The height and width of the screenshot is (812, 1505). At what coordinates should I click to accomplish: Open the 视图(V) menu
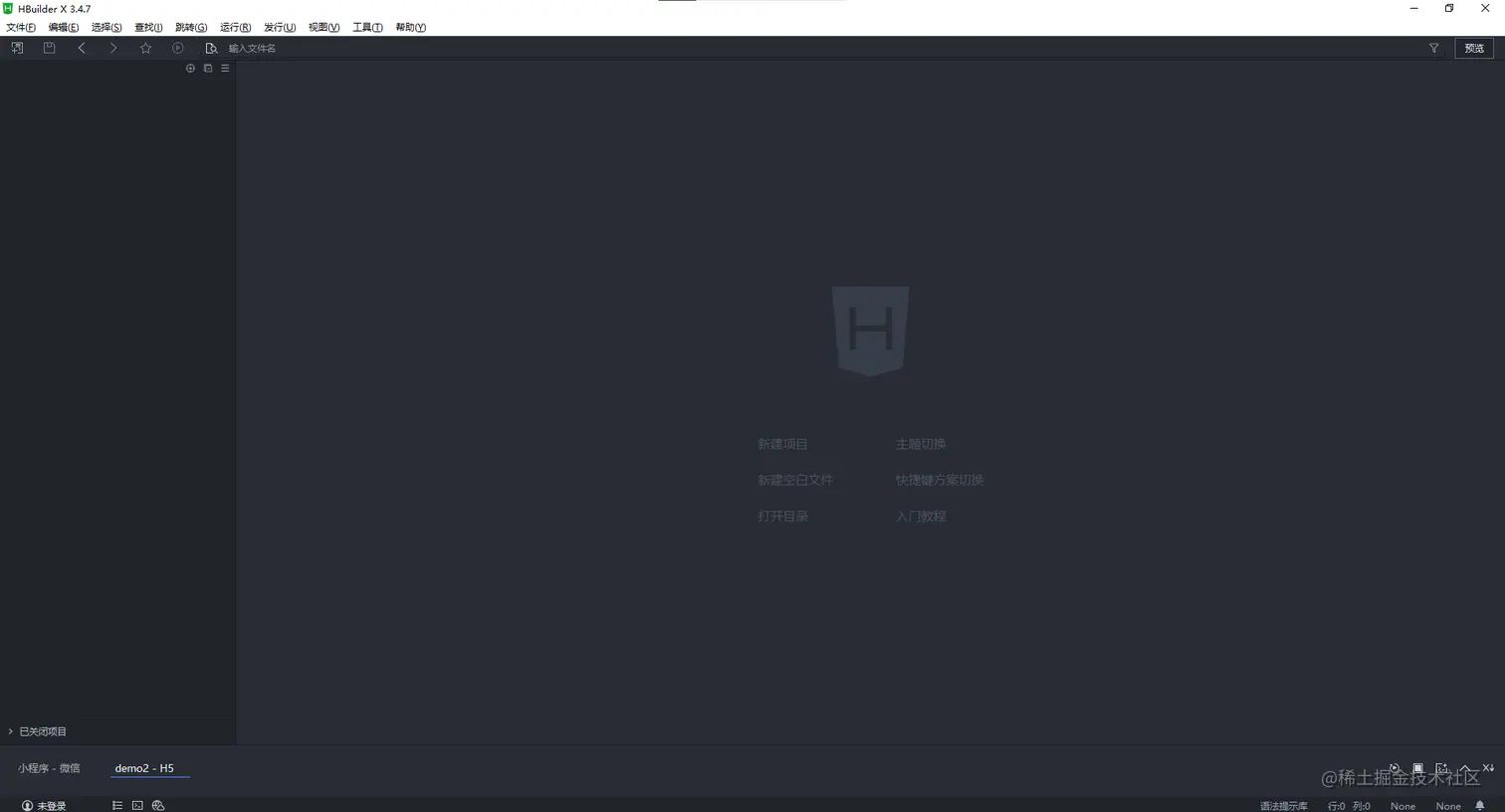click(x=323, y=28)
